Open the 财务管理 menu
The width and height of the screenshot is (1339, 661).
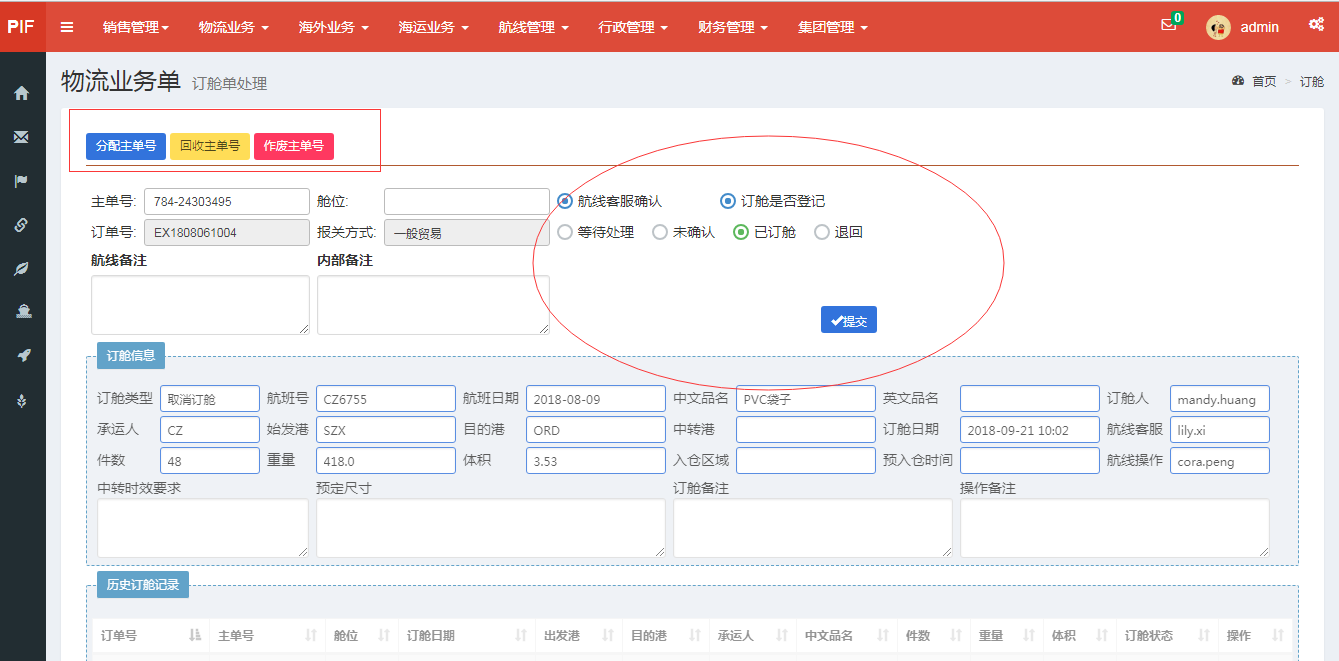pyautogui.click(x=734, y=27)
